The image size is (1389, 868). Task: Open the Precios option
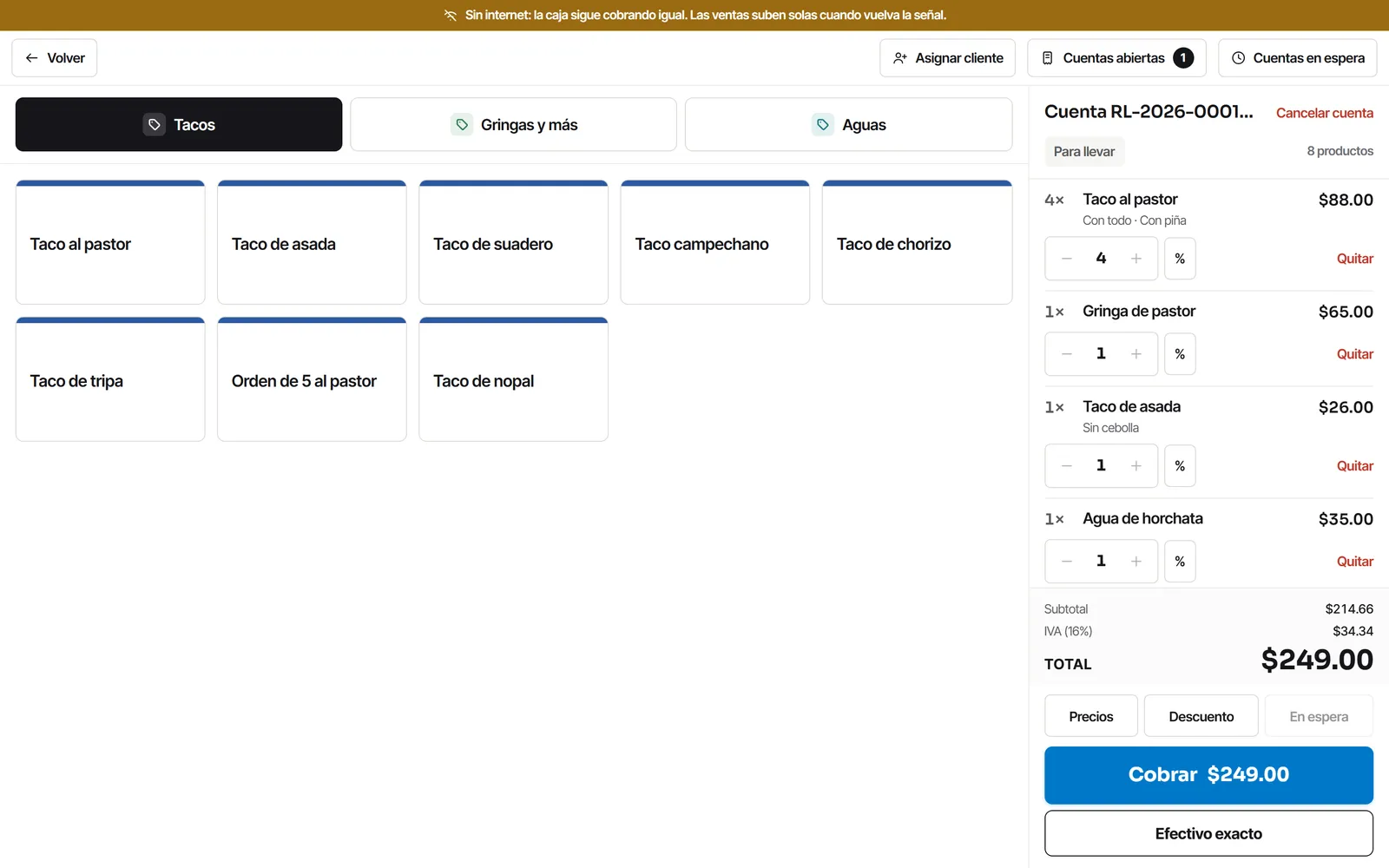[1090, 716]
